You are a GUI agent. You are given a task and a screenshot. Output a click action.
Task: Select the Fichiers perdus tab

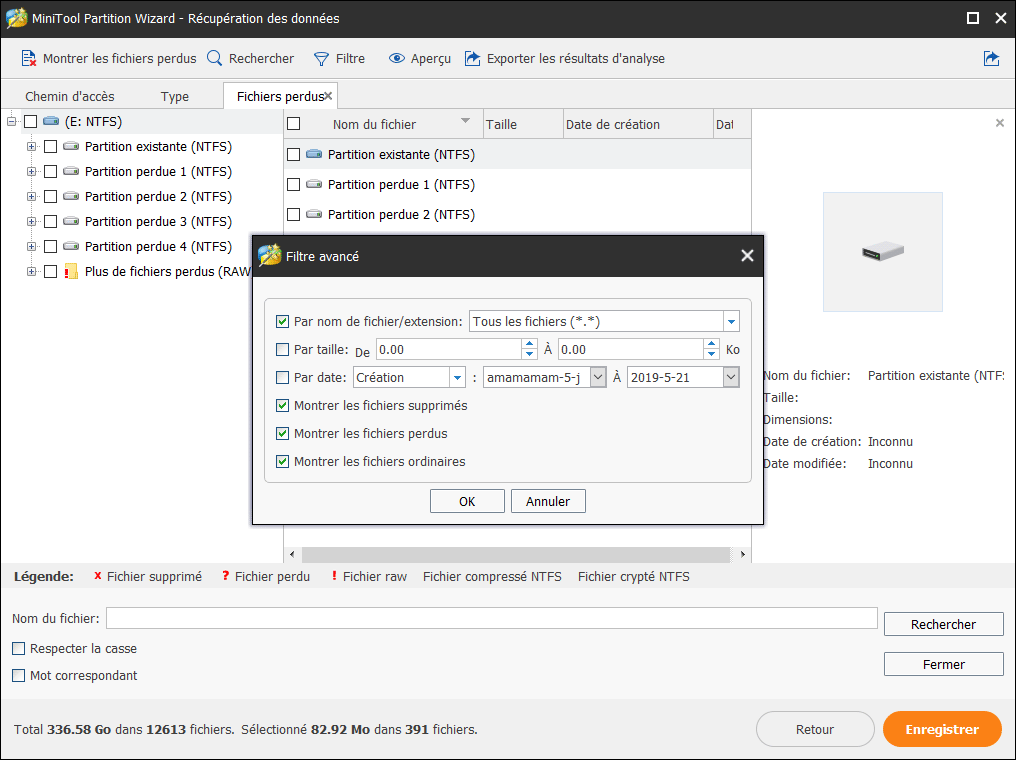click(280, 97)
